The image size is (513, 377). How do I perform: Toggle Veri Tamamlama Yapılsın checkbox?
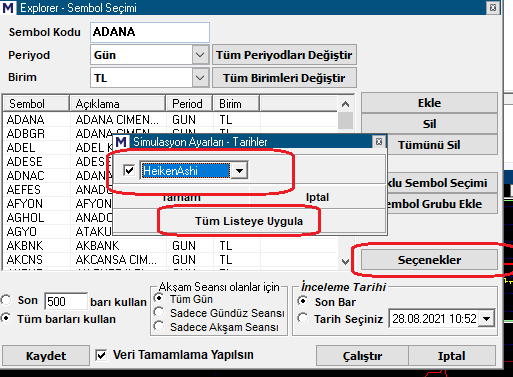click(x=101, y=355)
